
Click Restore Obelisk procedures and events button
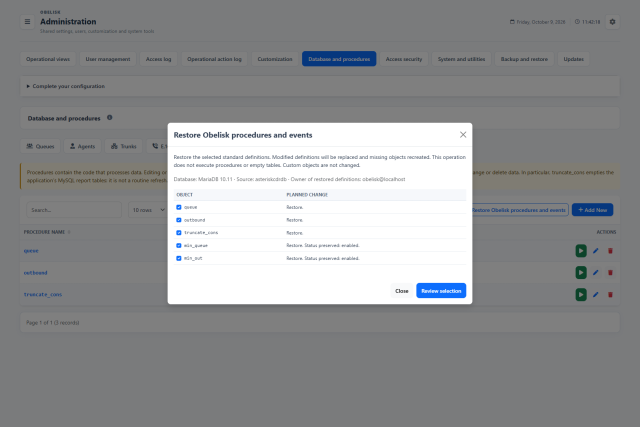(519, 210)
